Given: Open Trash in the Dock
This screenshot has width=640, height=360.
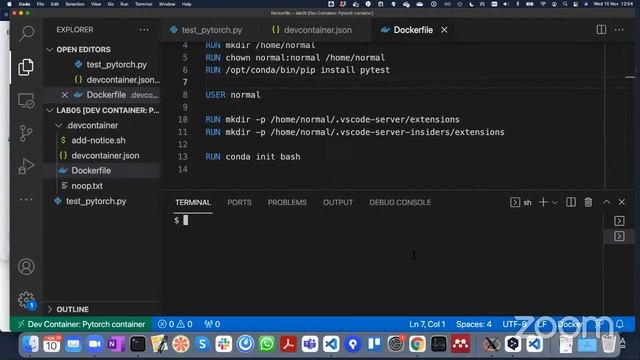Looking at the screenshot, I should [x=609, y=343].
